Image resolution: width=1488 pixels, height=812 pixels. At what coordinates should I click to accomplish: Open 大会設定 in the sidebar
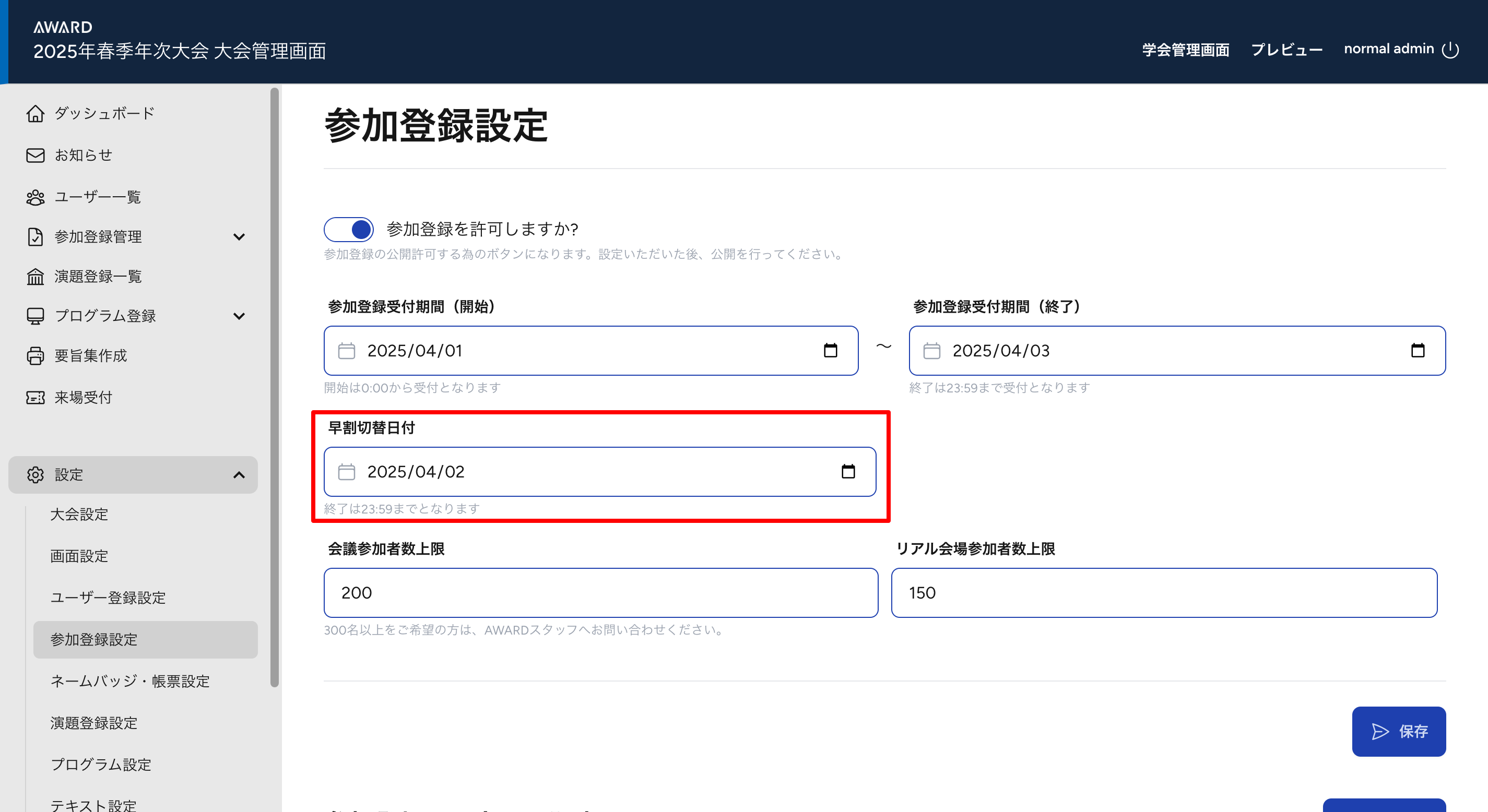pos(79,515)
